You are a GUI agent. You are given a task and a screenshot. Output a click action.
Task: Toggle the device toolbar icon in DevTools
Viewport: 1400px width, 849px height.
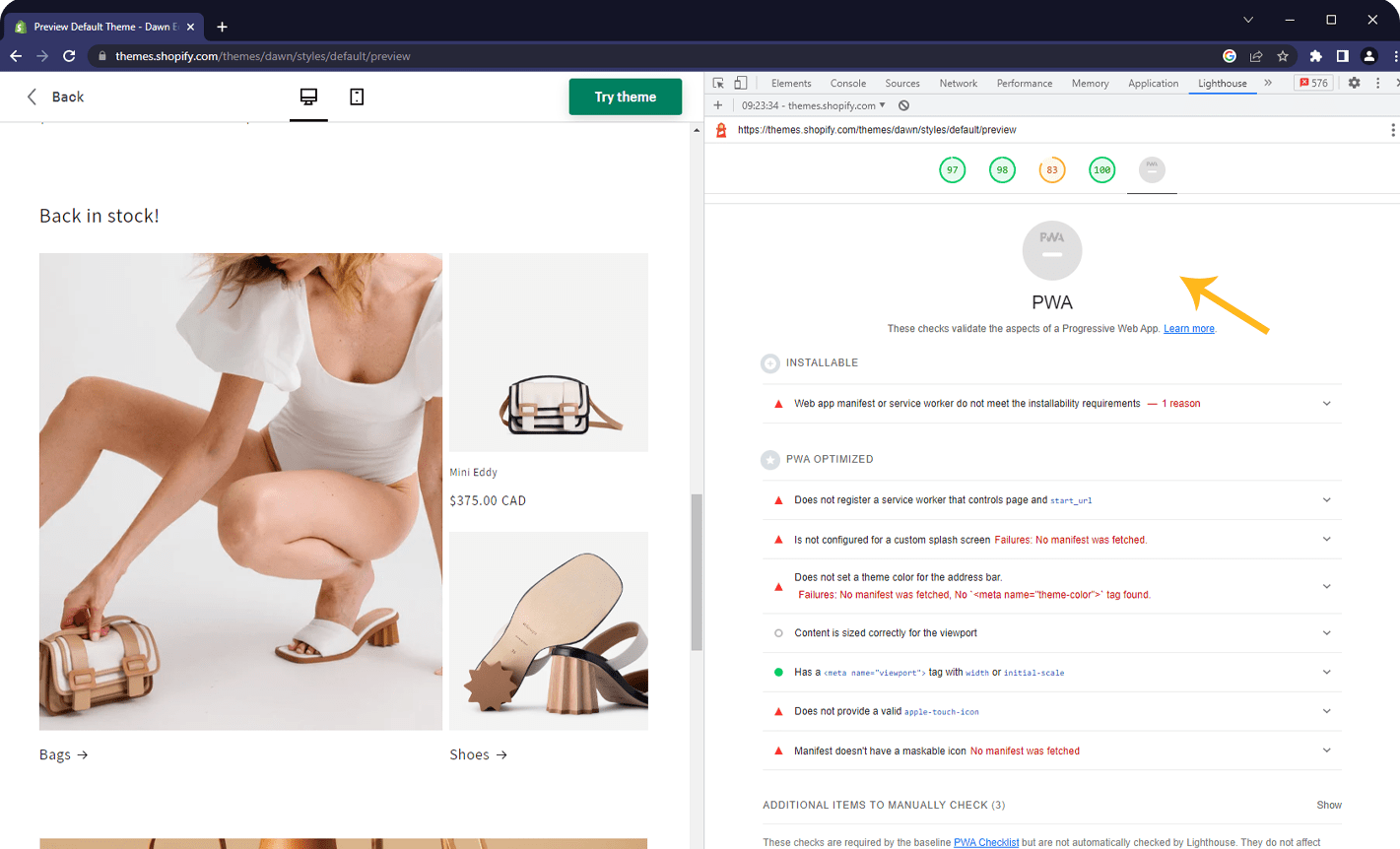[741, 84]
